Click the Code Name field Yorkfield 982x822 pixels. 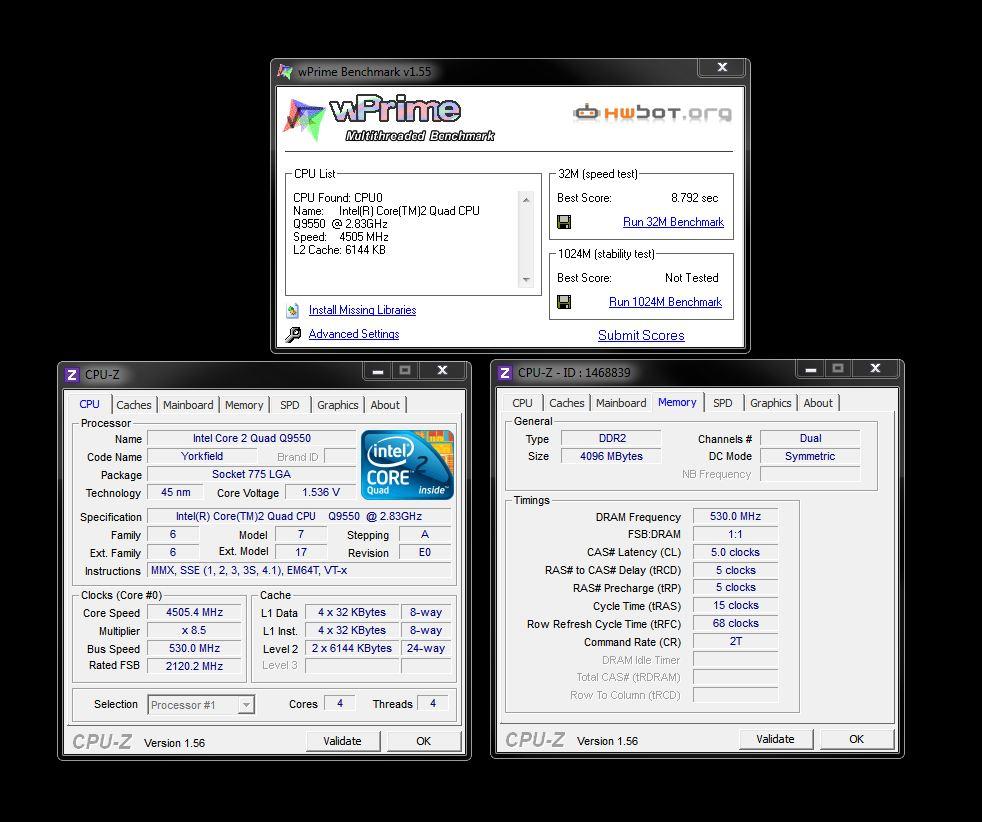[202, 456]
